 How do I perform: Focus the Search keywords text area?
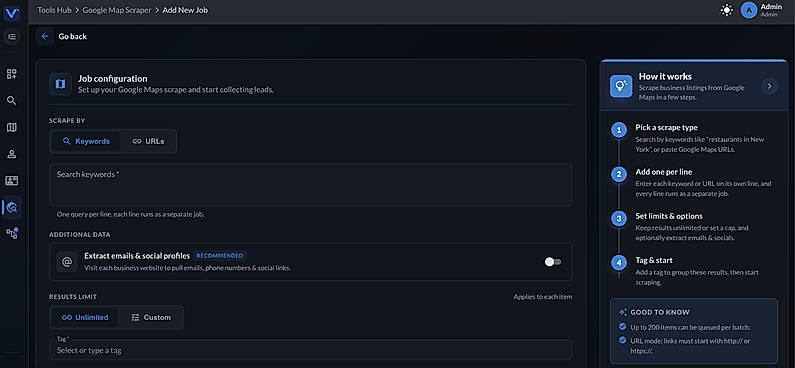[x=310, y=185]
